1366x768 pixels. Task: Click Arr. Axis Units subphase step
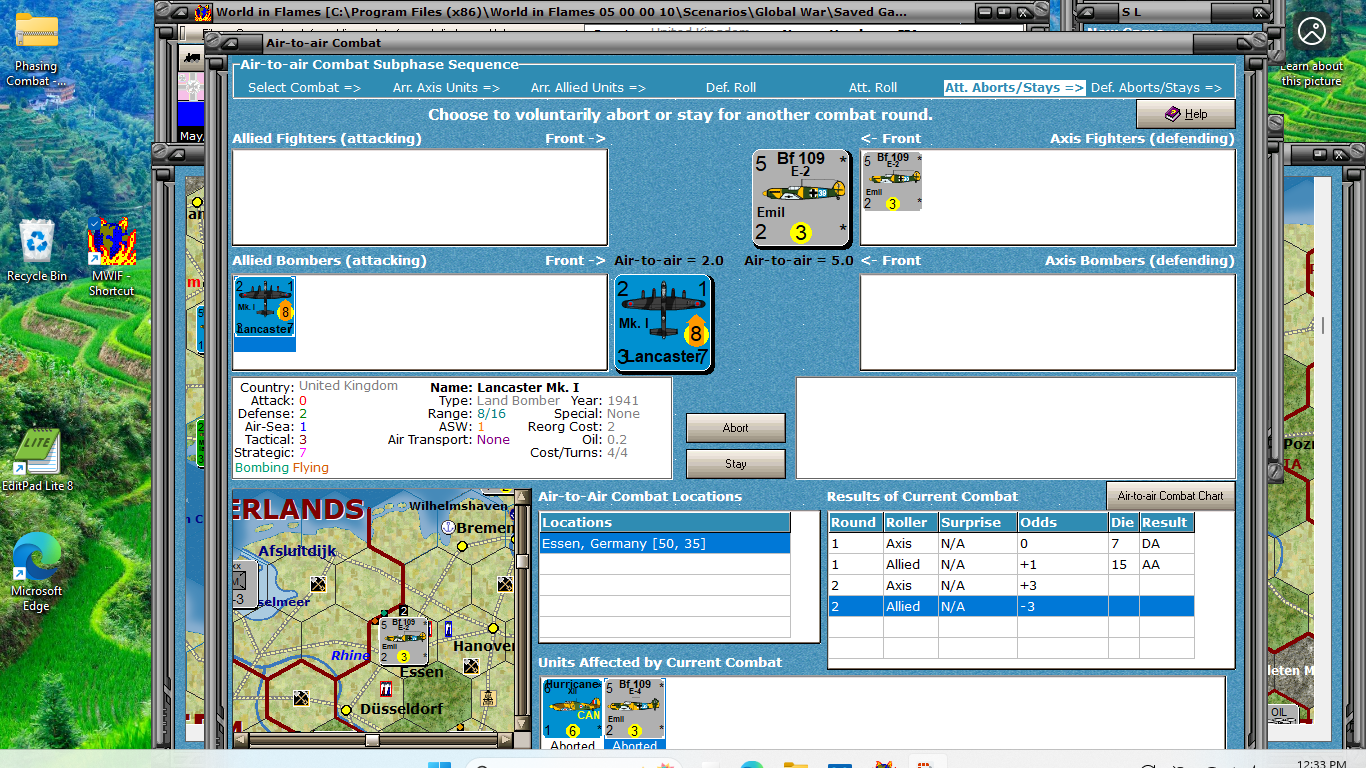[x=446, y=87]
